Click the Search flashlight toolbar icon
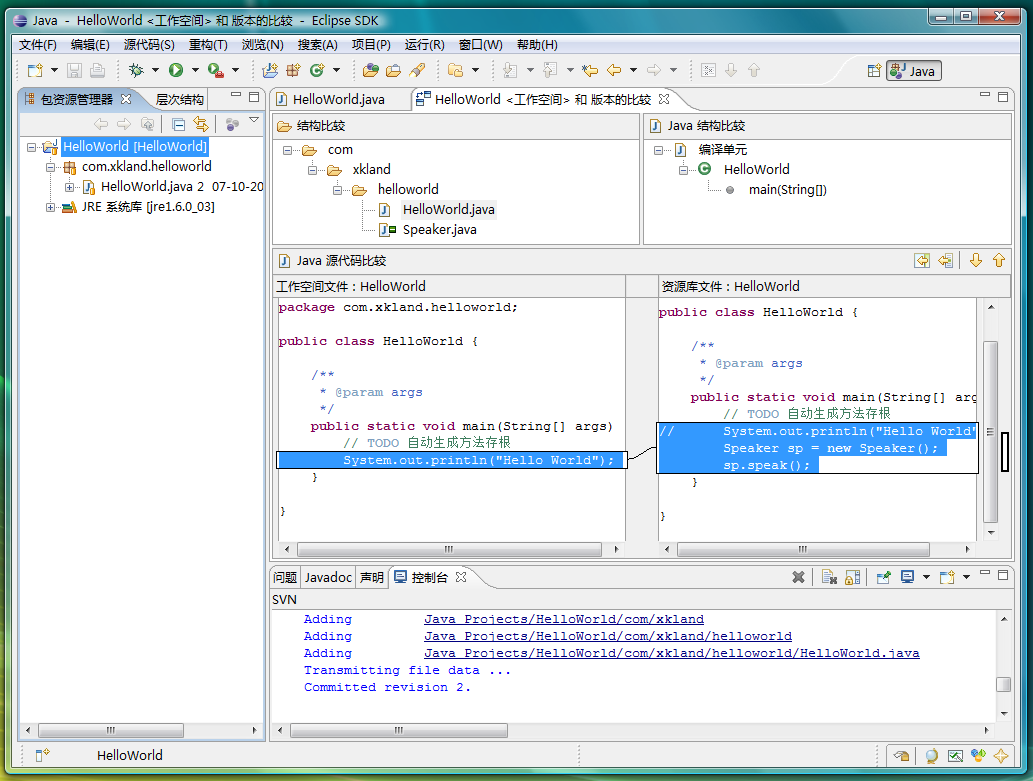 (x=417, y=70)
